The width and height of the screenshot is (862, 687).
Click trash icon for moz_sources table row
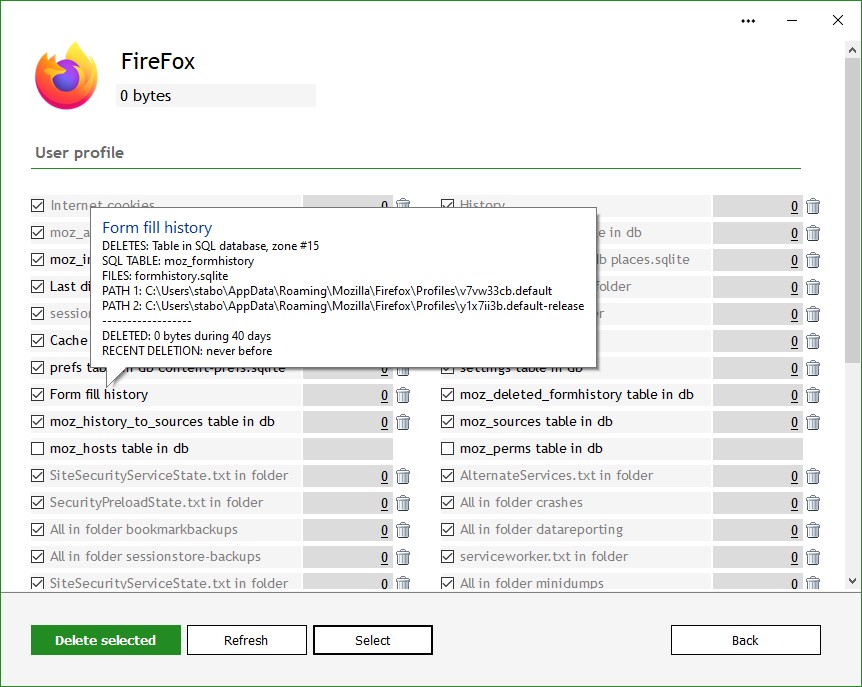click(813, 422)
